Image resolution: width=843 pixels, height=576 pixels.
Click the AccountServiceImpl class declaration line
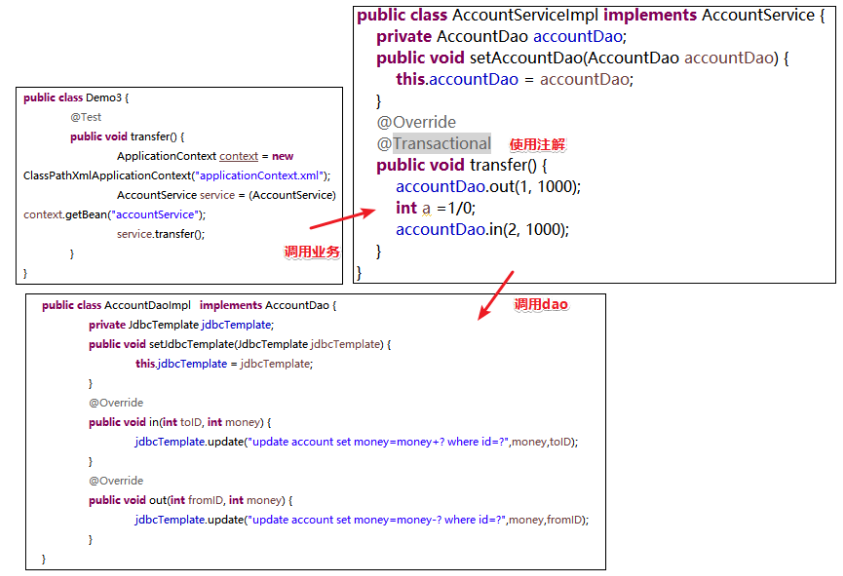pyautogui.click(x=590, y=15)
